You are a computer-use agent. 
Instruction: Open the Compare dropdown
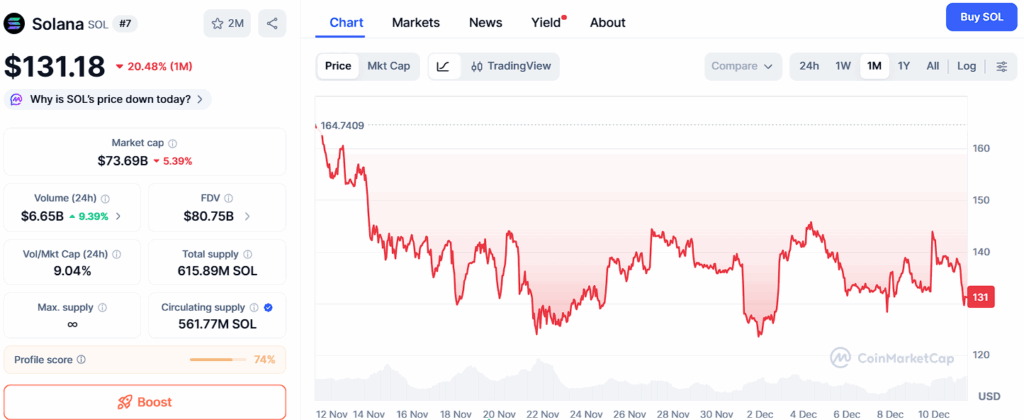pos(741,67)
